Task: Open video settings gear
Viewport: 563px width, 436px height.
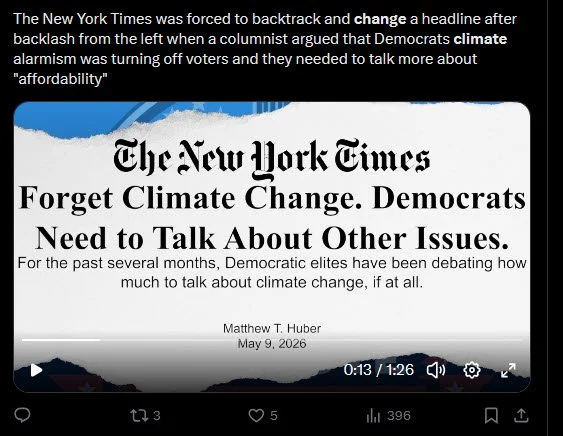Action: click(472, 370)
